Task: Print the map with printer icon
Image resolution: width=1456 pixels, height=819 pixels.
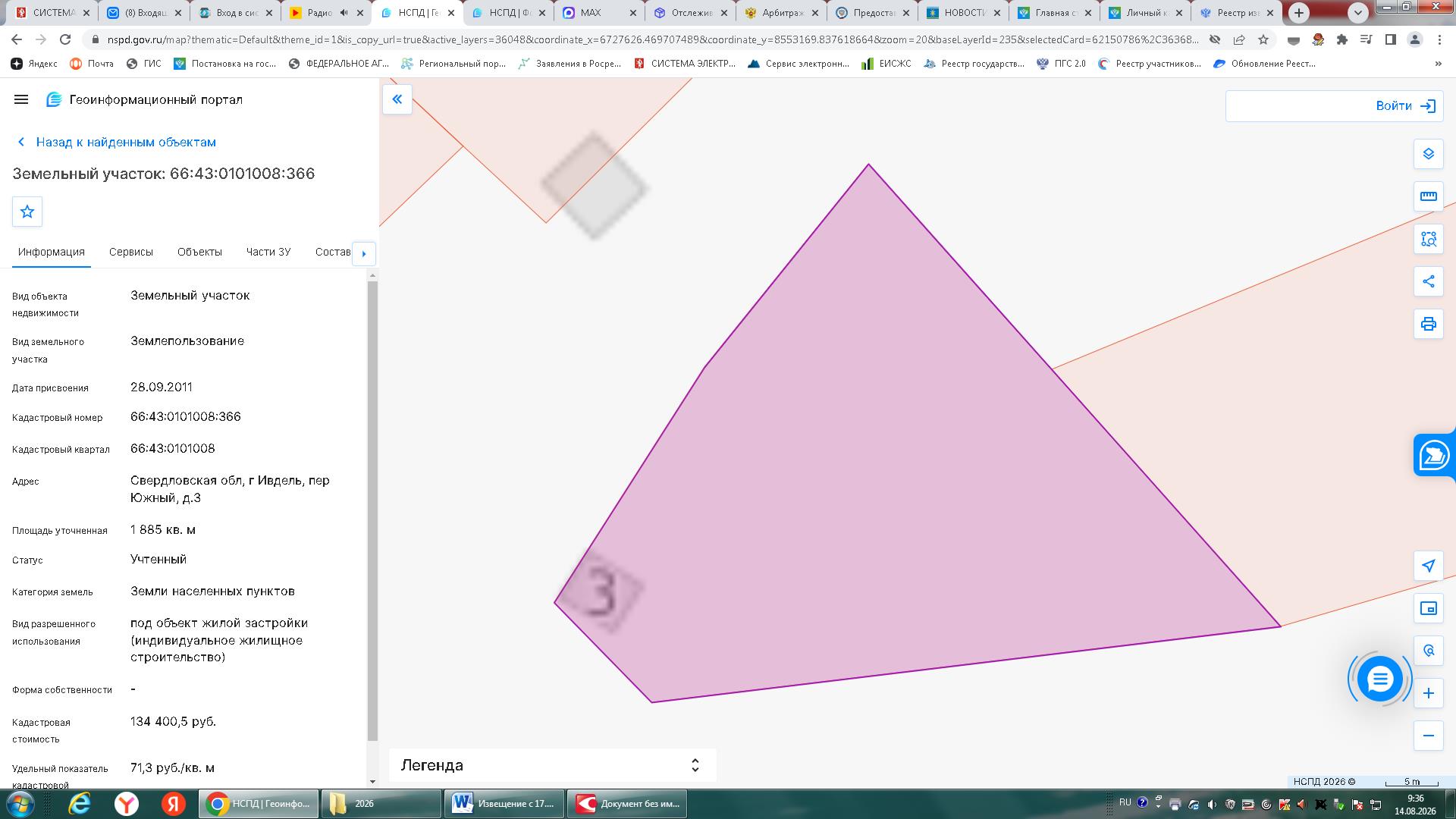Action: pyautogui.click(x=1428, y=324)
